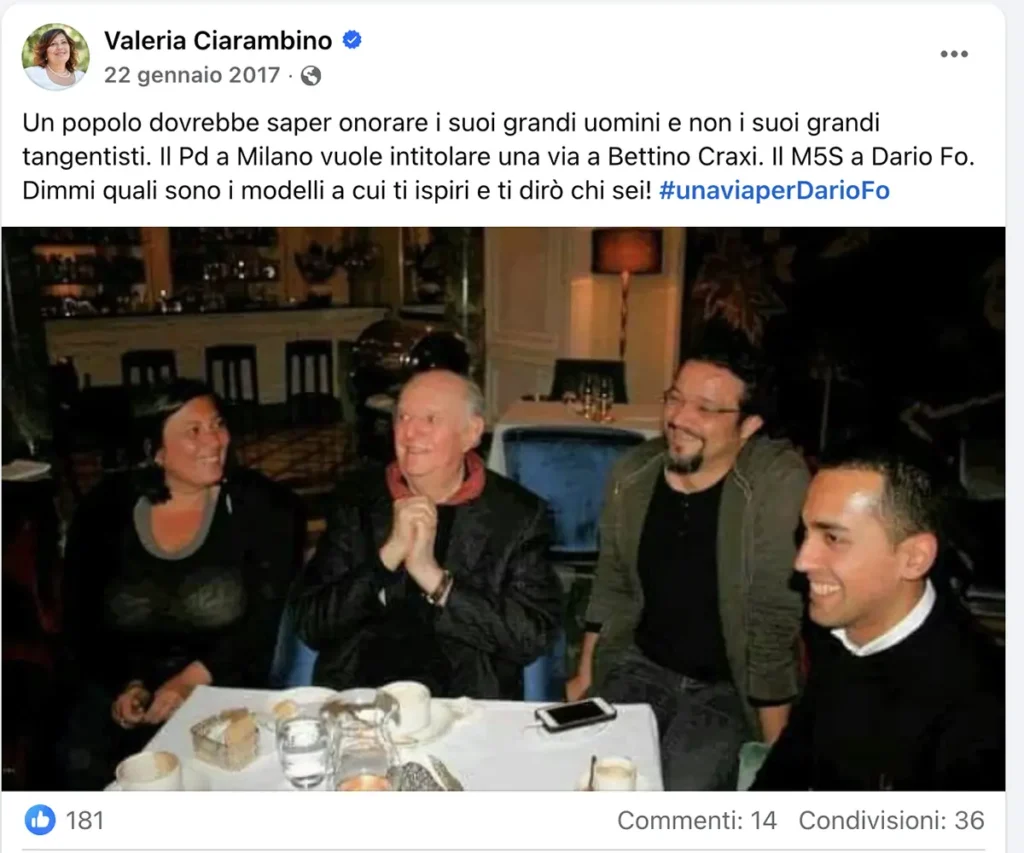The height and width of the screenshot is (853, 1024).
Task: Click the glass of water in photo
Action: tap(302, 751)
